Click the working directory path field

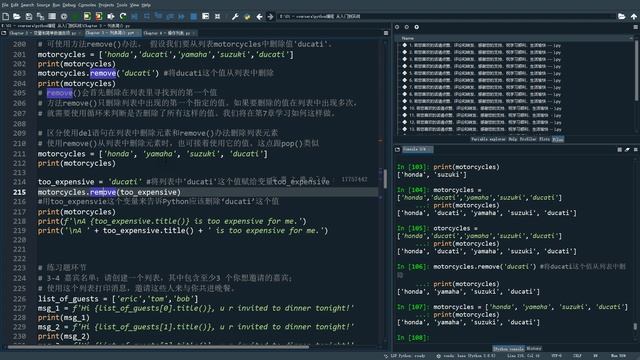[446, 16]
